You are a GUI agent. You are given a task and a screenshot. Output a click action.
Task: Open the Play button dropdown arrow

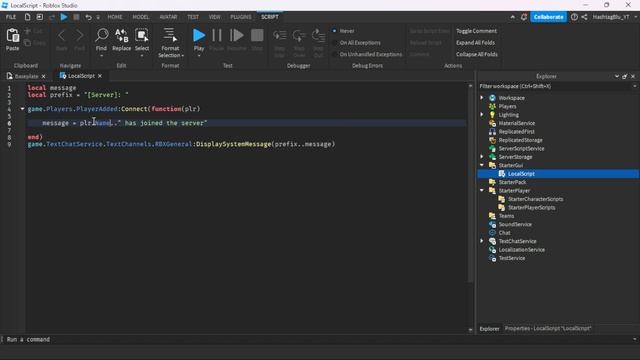(x=199, y=55)
